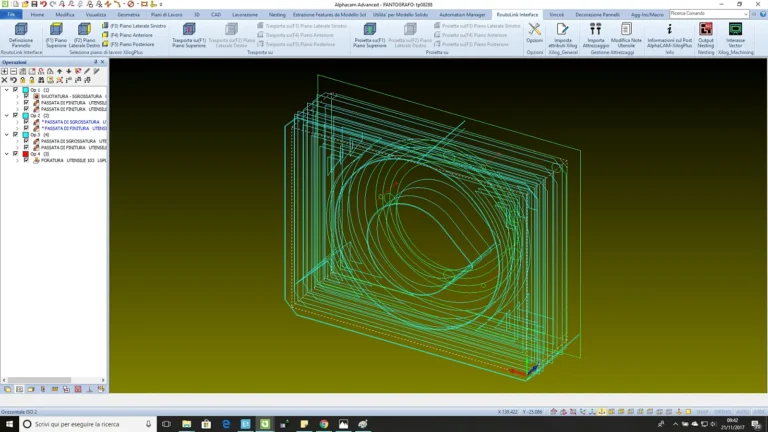Click the Operazioni panel horizontal scrollbar
Viewport: 768px width, 432px height.
pyautogui.click(x=54, y=380)
